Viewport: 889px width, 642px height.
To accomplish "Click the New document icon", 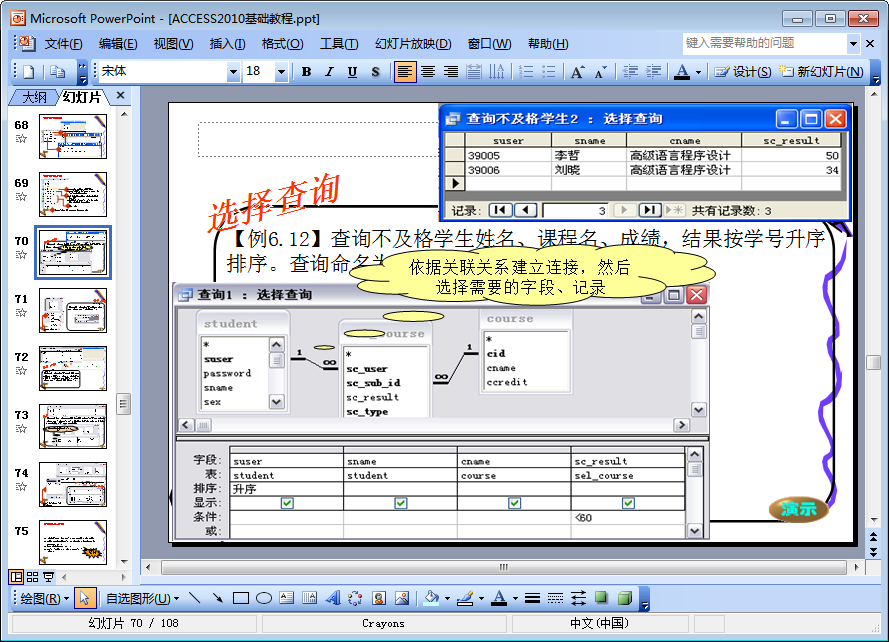I will point(29,72).
